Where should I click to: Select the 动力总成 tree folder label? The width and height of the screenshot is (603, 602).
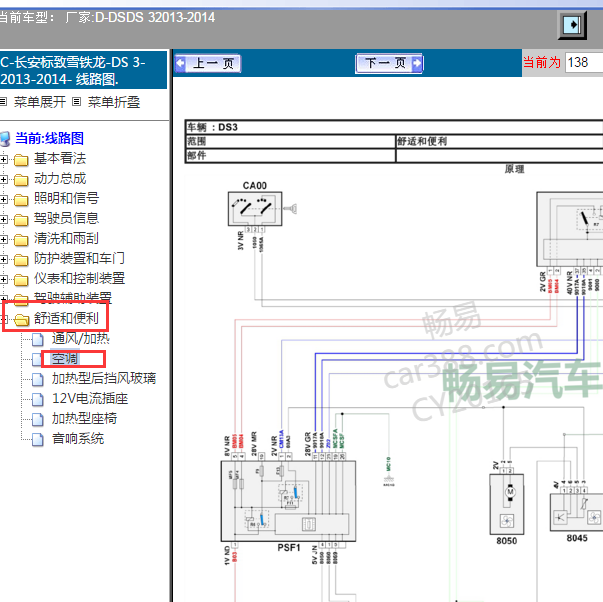tap(60, 178)
